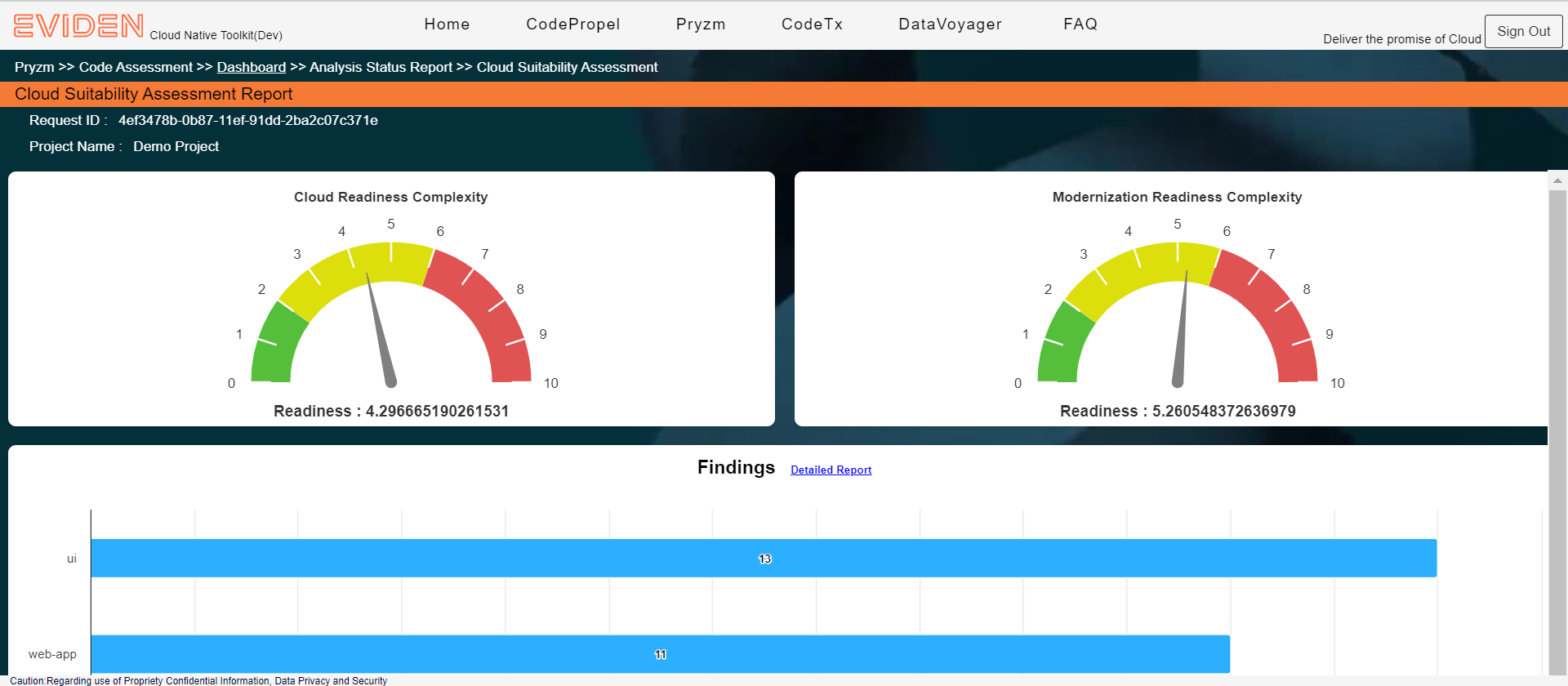The width and height of the screenshot is (1568, 686).
Task: Click the Deliver the promise of Cloud tagline
Action: click(x=1402, y=39)
